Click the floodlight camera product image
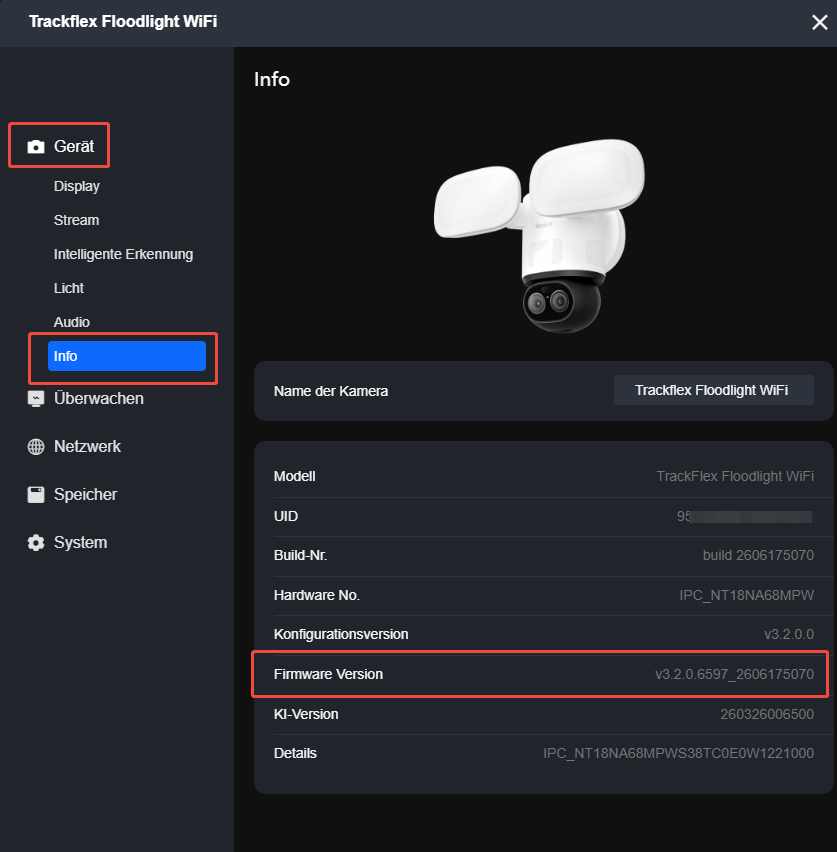The image size is (837, 852). pyautogui.click(x=540, y=235)
